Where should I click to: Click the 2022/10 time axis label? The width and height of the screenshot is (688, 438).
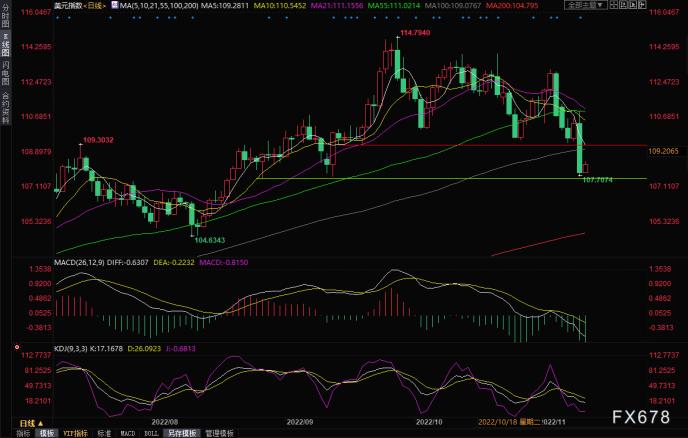click(429, 422)
